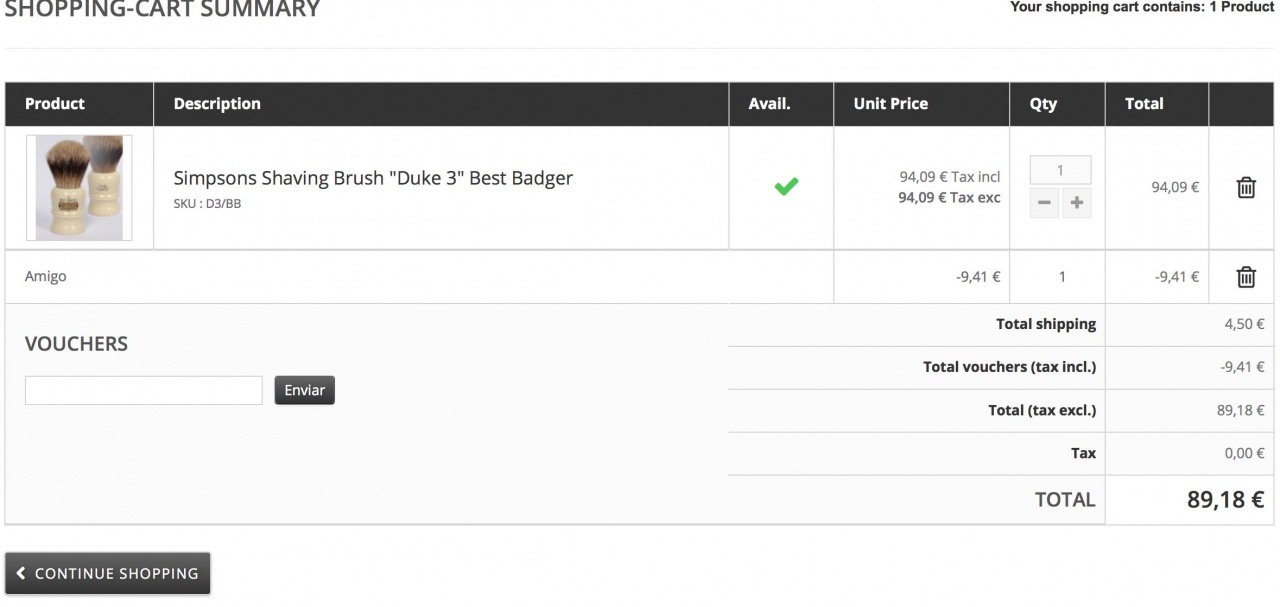Select the Qty column header
Viewport: 1280px width, 607px height.
1043,104
